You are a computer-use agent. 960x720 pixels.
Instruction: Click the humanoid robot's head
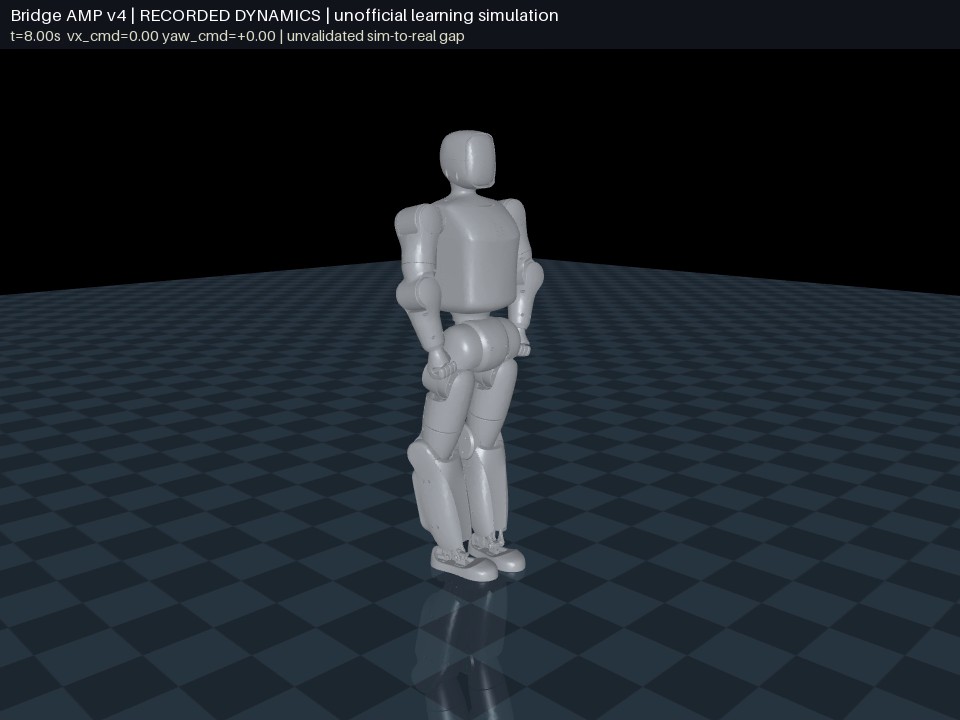pyautogui.click(x=467, y=159)
